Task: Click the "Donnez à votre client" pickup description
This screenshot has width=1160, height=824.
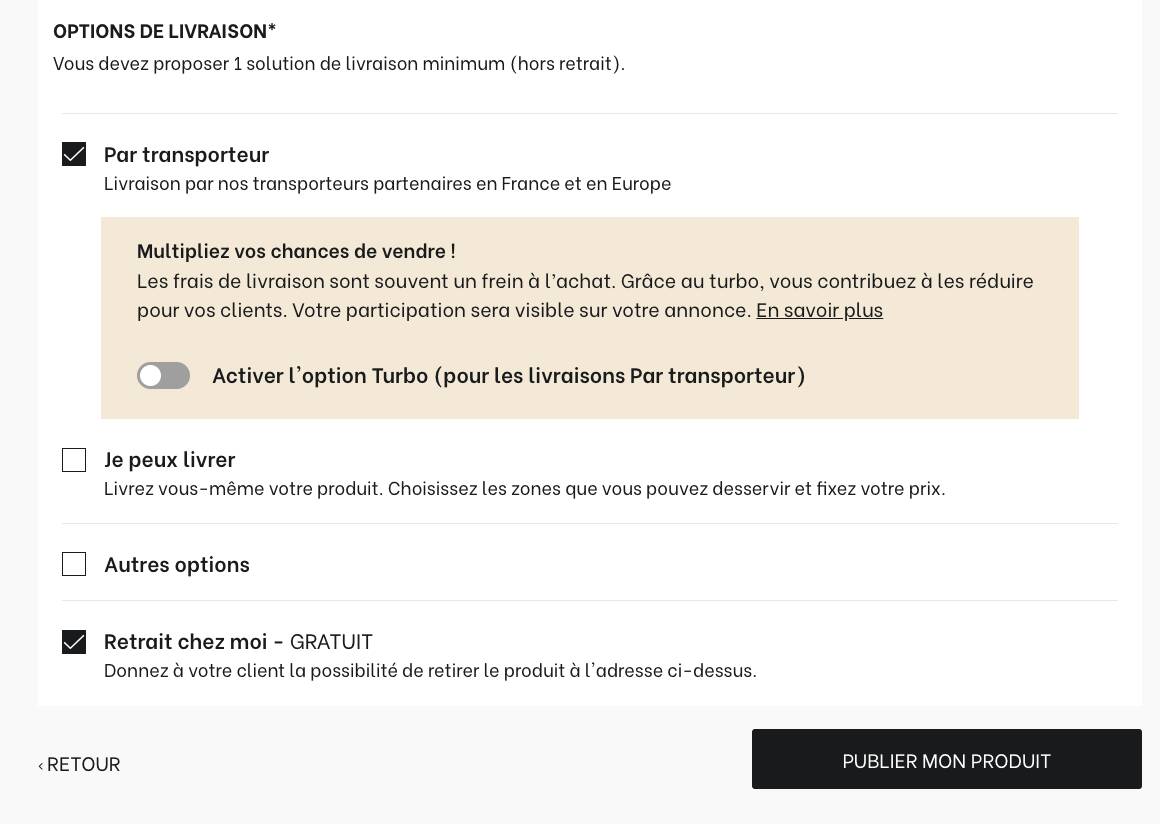Action: [430, 670]
